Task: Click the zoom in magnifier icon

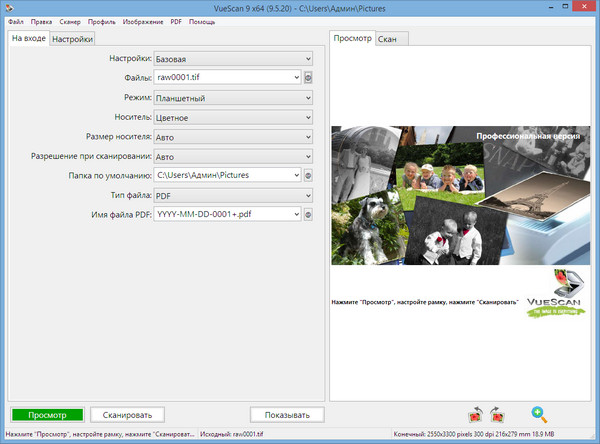Action: [x=538, y=413]
